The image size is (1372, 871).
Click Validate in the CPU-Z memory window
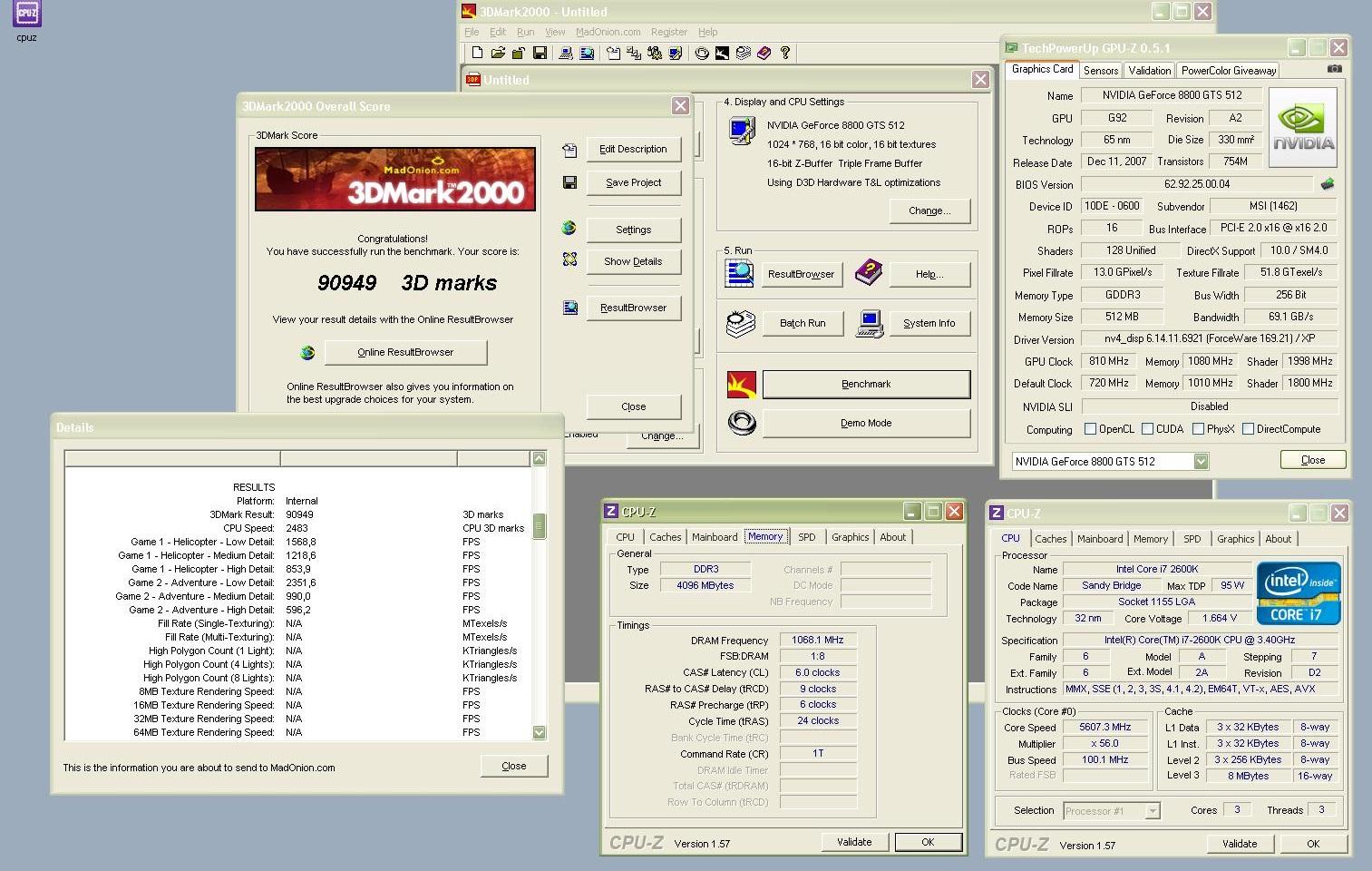click(x=854, y=842)
